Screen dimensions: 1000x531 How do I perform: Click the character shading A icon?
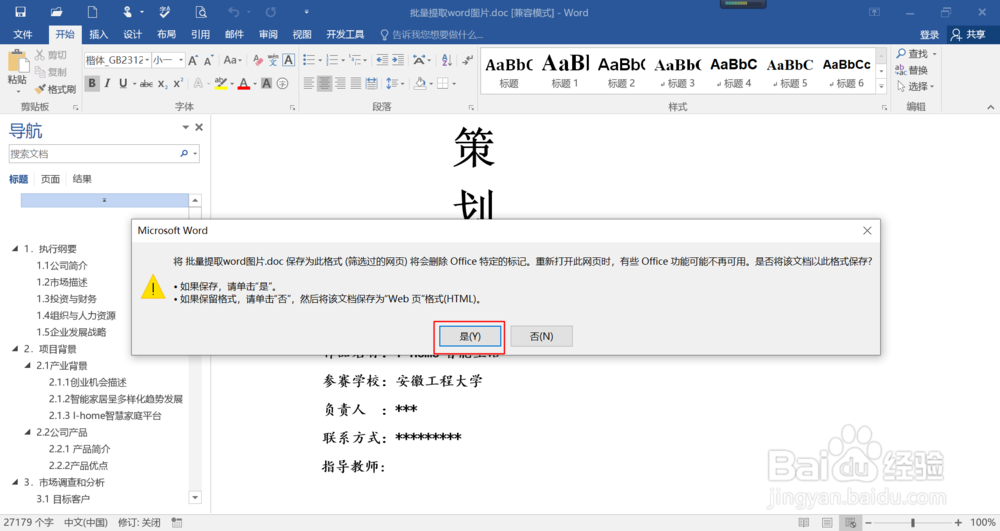[x=267, y=84]
